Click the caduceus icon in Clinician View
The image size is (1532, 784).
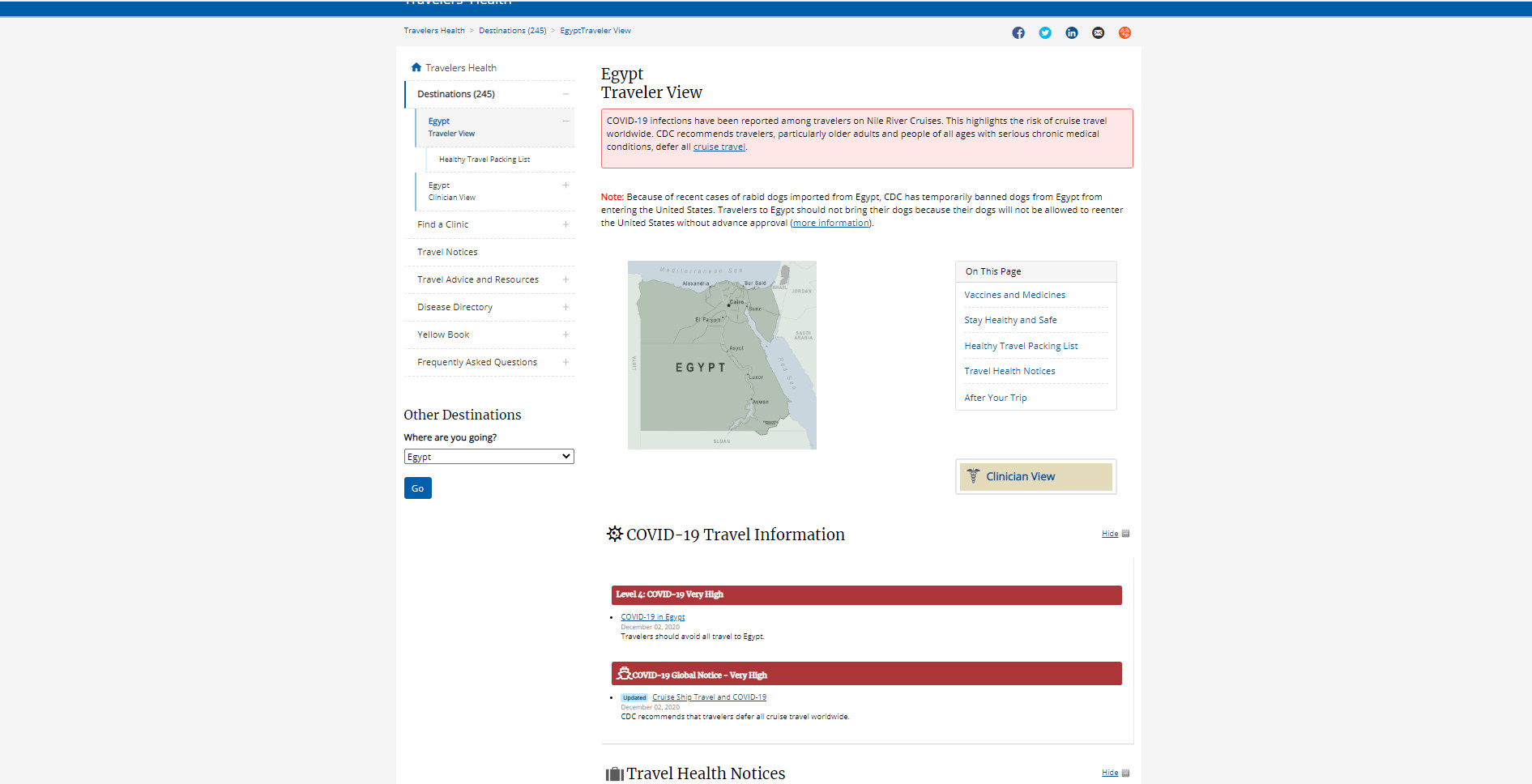pos(973,476)
